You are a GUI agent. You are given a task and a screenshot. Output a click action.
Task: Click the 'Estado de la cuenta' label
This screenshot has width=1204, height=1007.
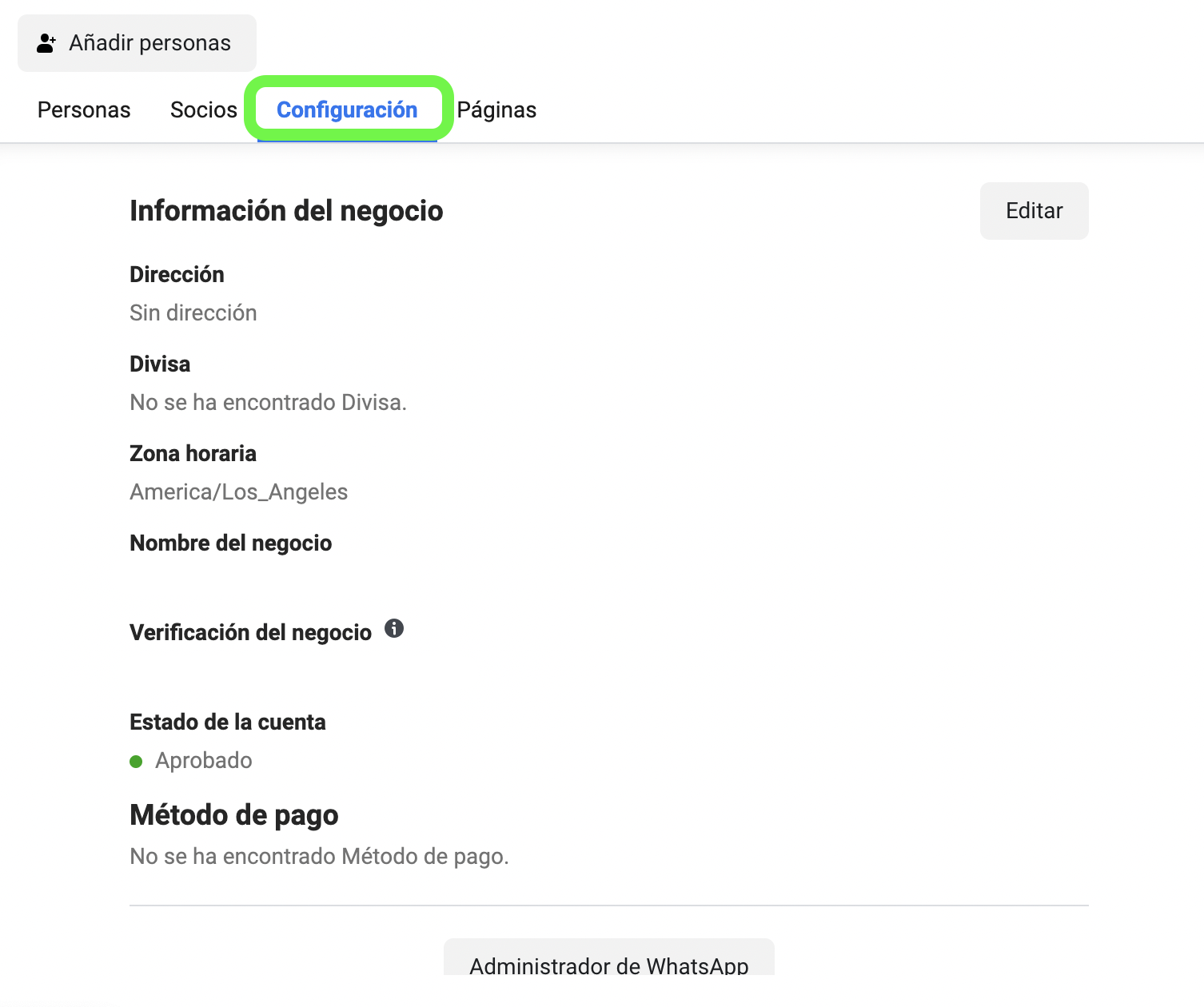228,722
